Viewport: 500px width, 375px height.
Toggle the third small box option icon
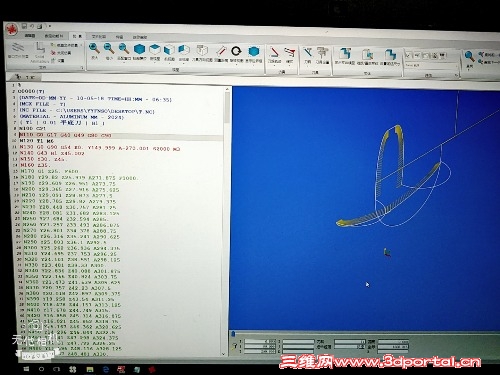click(426, 56)
